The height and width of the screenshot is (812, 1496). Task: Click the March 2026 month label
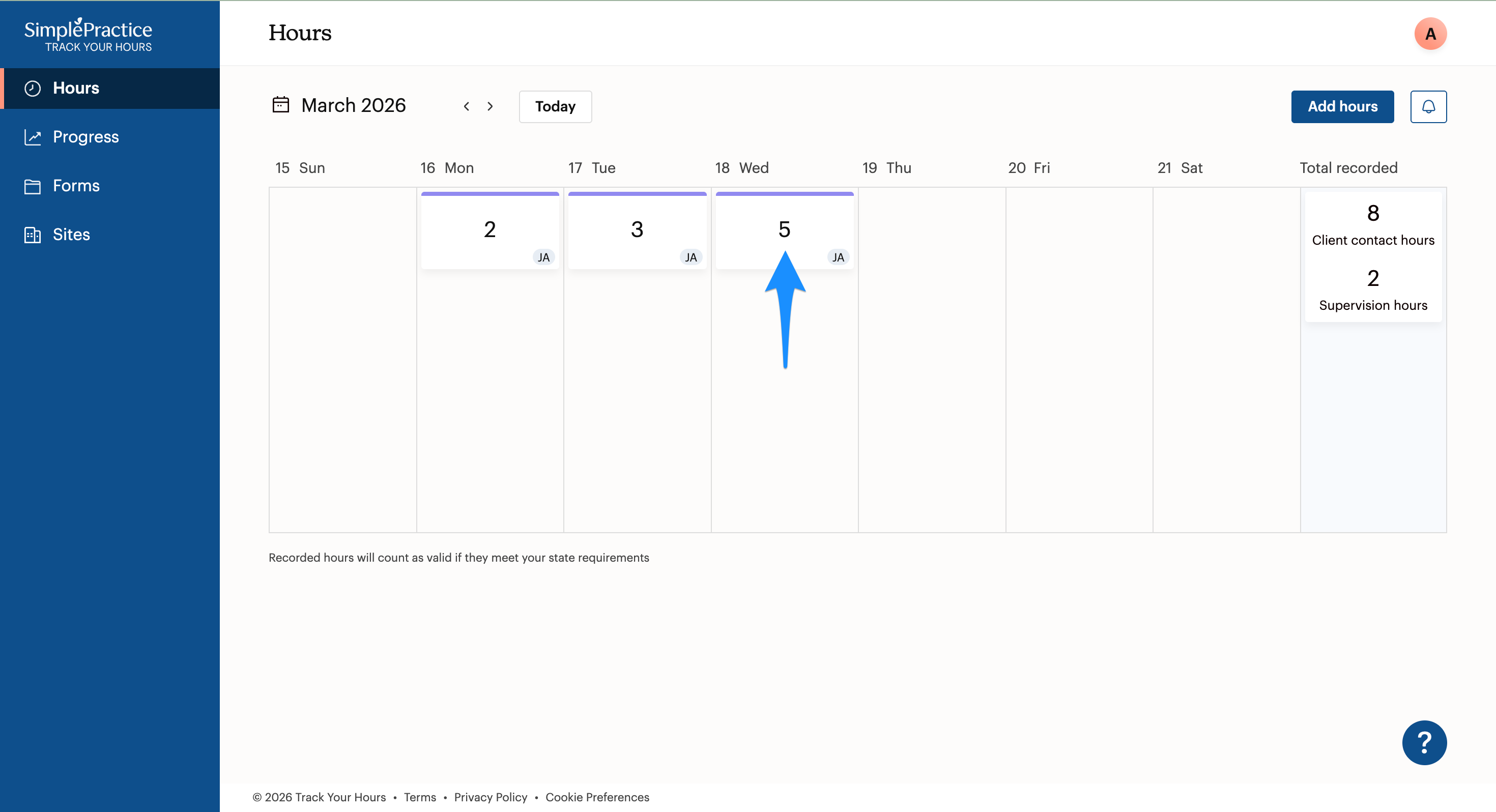click(x=354, y=105)
